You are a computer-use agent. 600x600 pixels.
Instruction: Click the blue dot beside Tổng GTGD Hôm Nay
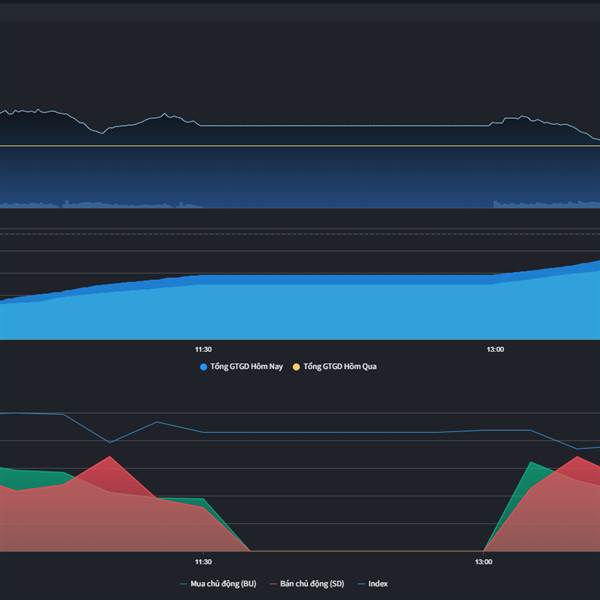click(204, 367)
